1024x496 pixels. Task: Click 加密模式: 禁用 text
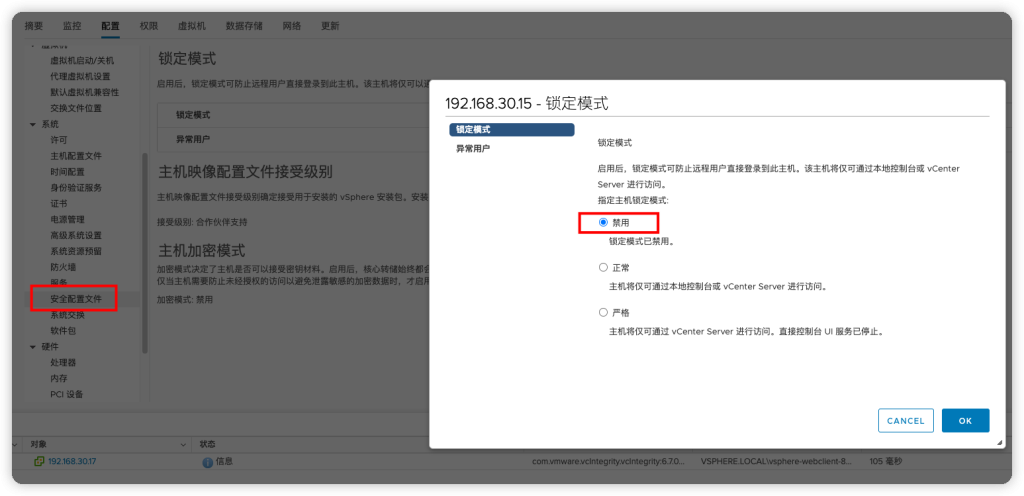pyautogui.click(x=185, y=300)
